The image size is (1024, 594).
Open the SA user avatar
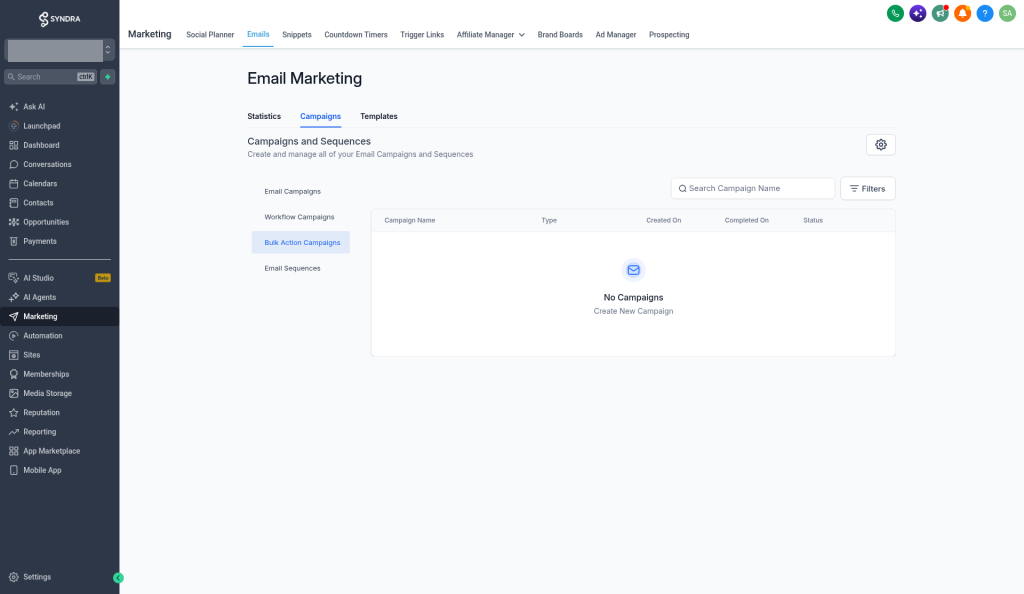pos(1007,13)
